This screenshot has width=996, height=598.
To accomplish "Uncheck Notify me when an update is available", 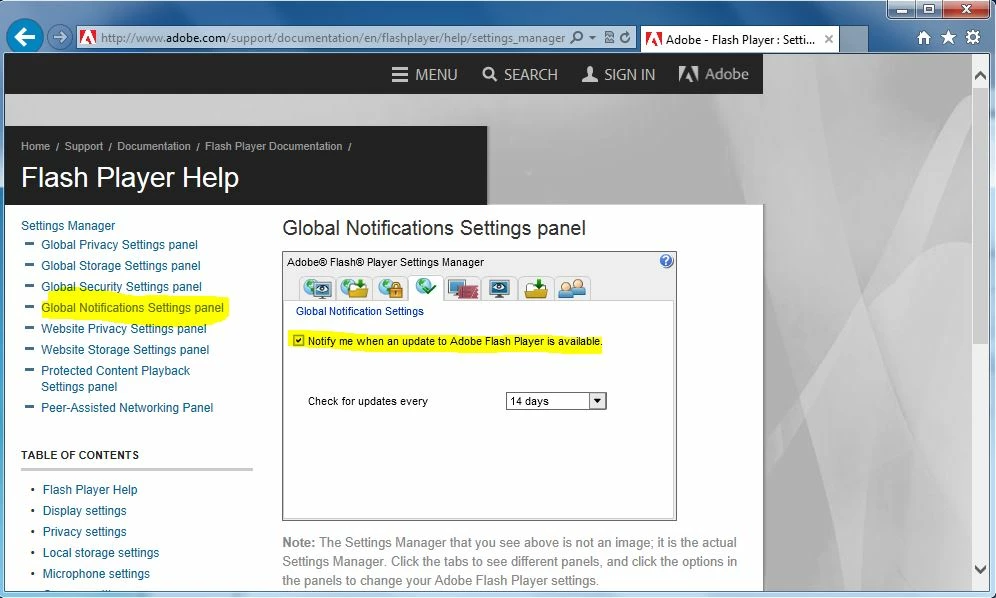I will [x=299, y=341].
